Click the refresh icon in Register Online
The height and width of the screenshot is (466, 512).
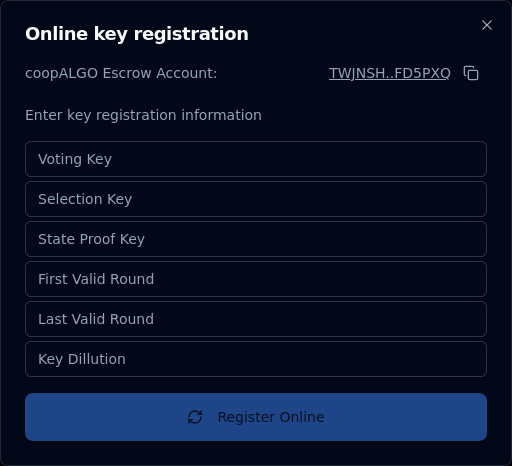[195, 417]
